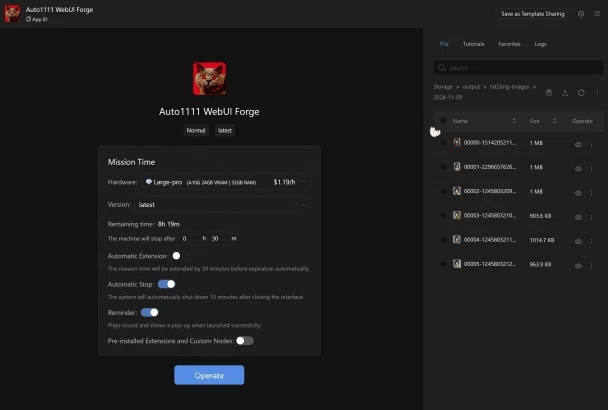Click the image file icon of 00000-1514205211
The height and width of the screenshot is (410, 608).
pos(457,142)
